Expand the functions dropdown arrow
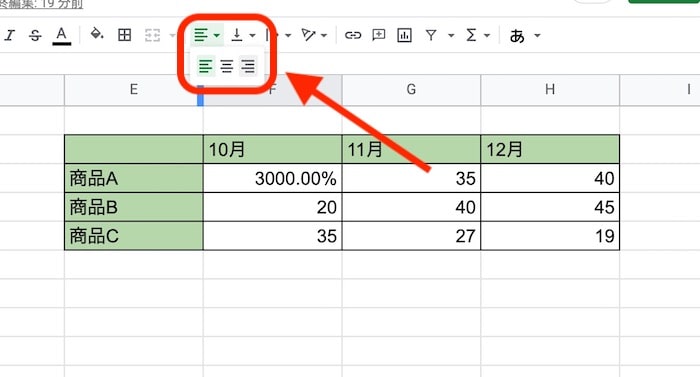700x377 pixels. coord(487,35)
